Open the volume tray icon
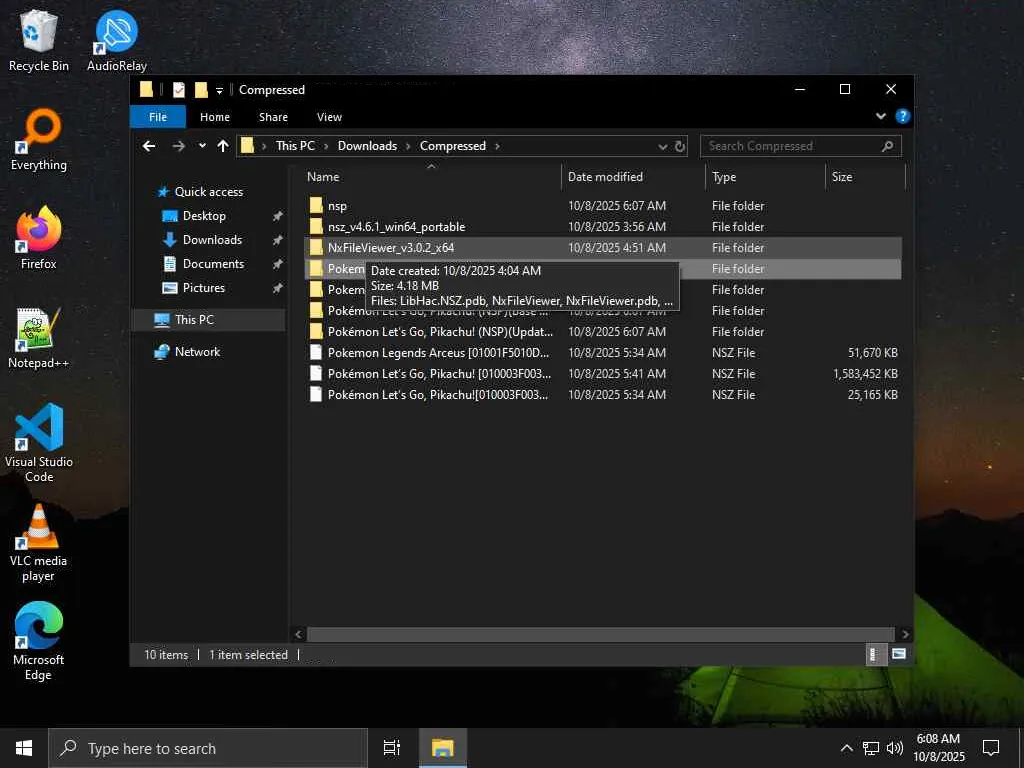Screen dimensions: 1024x768 pyautogui.click(x=894, y=748)
